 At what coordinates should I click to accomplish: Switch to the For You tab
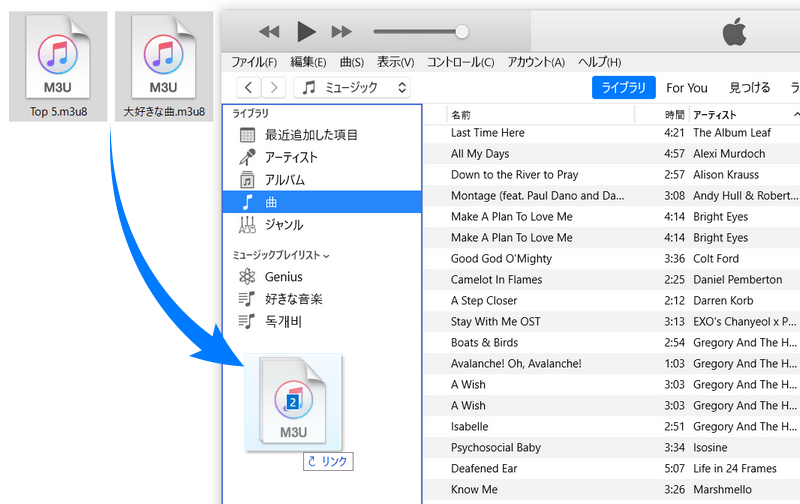[x=687, y=88]
